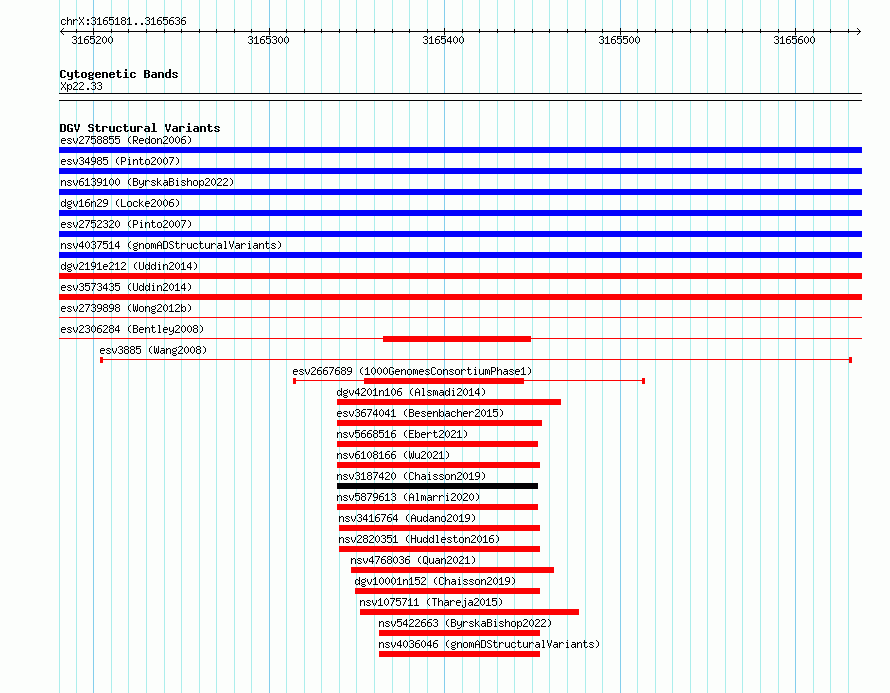
Task: Open esv3573435 (Uddin2014) label
Action: (x=126, y=287)
